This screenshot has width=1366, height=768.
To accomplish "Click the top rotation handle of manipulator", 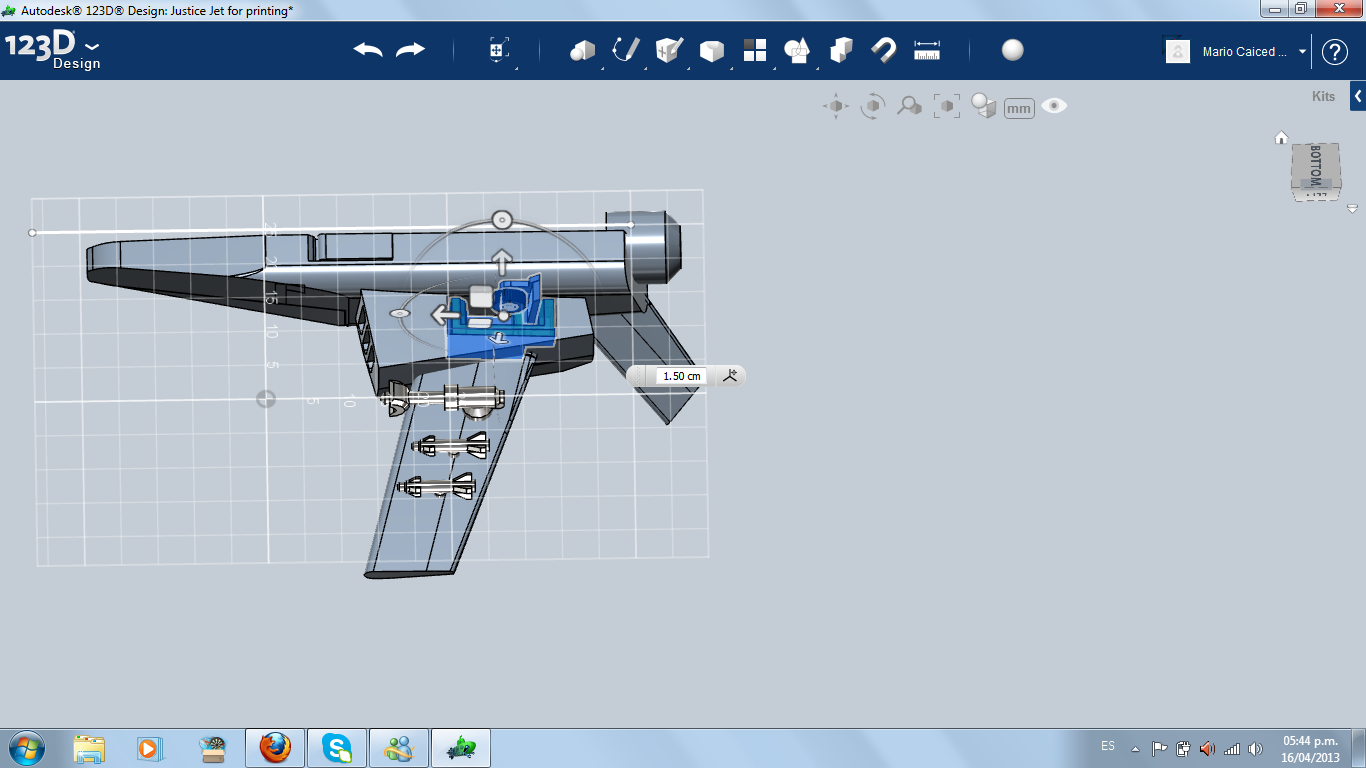I will 502,220.
